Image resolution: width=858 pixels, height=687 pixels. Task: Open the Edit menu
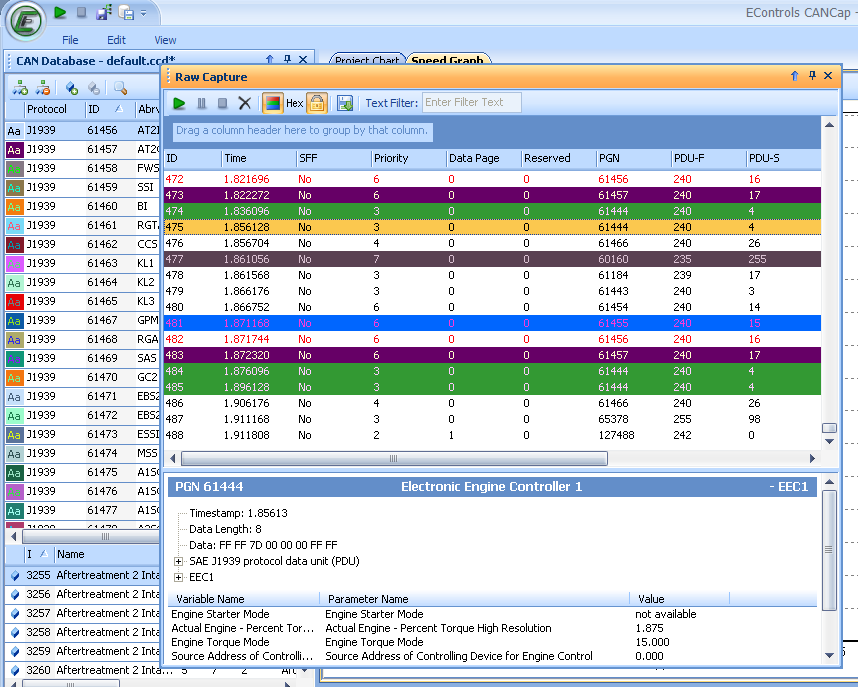(x=116, y=40)
